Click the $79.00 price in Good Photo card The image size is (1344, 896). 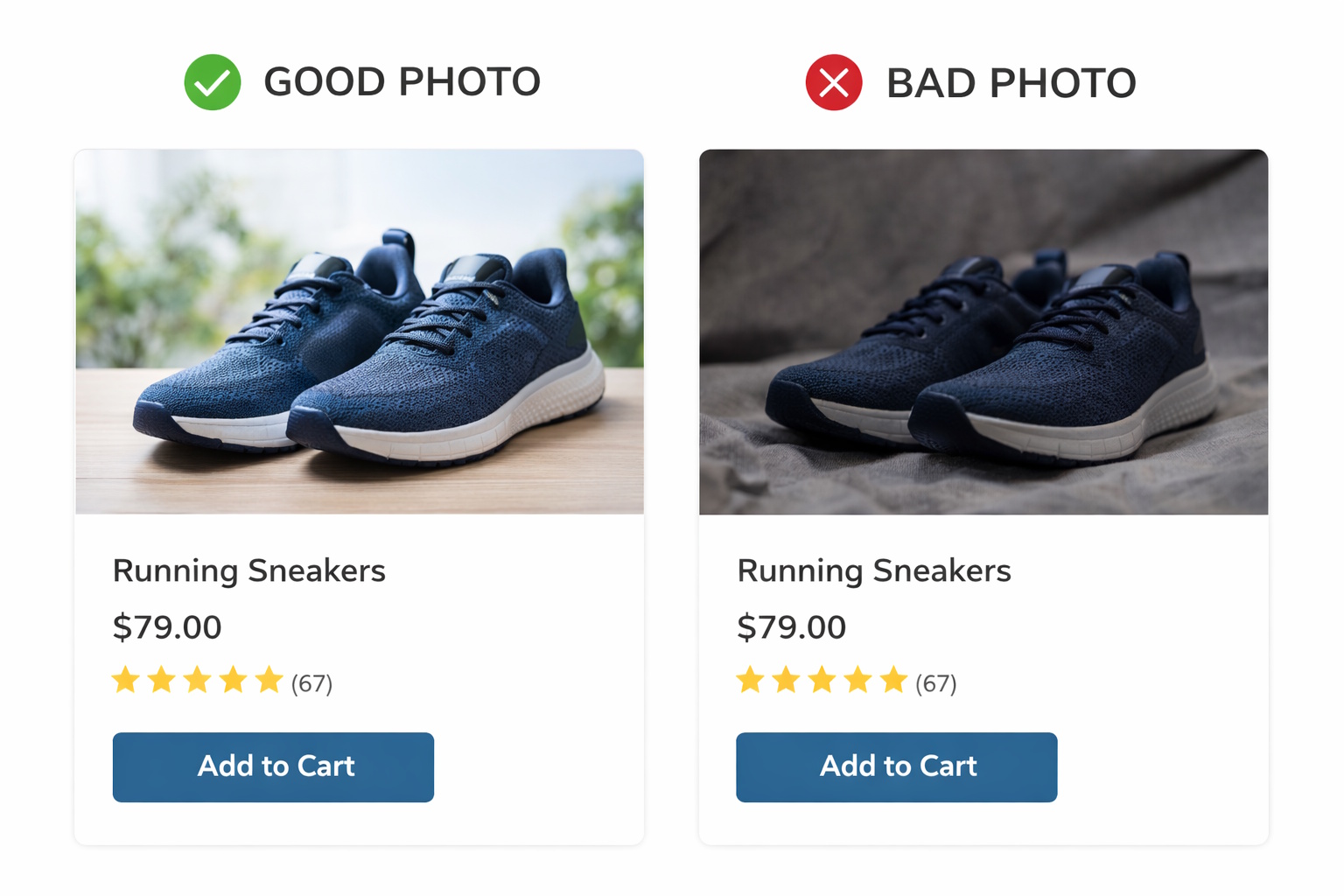(167, 627)
